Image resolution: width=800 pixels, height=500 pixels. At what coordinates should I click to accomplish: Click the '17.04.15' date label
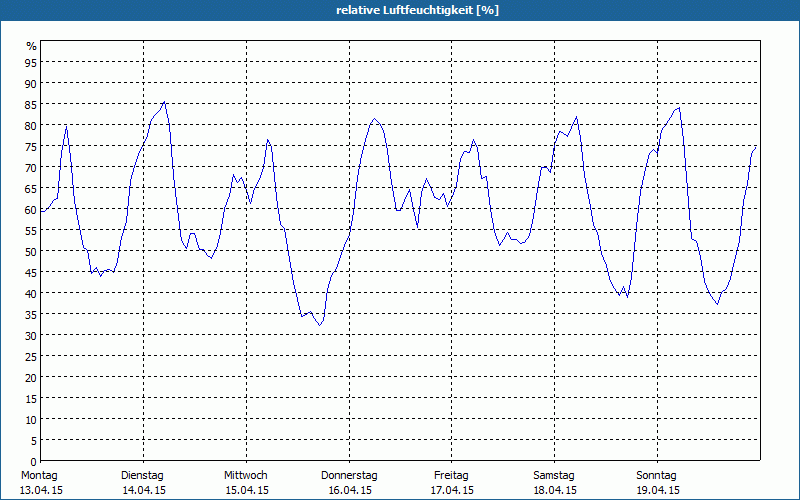click(x=452, y=491)
